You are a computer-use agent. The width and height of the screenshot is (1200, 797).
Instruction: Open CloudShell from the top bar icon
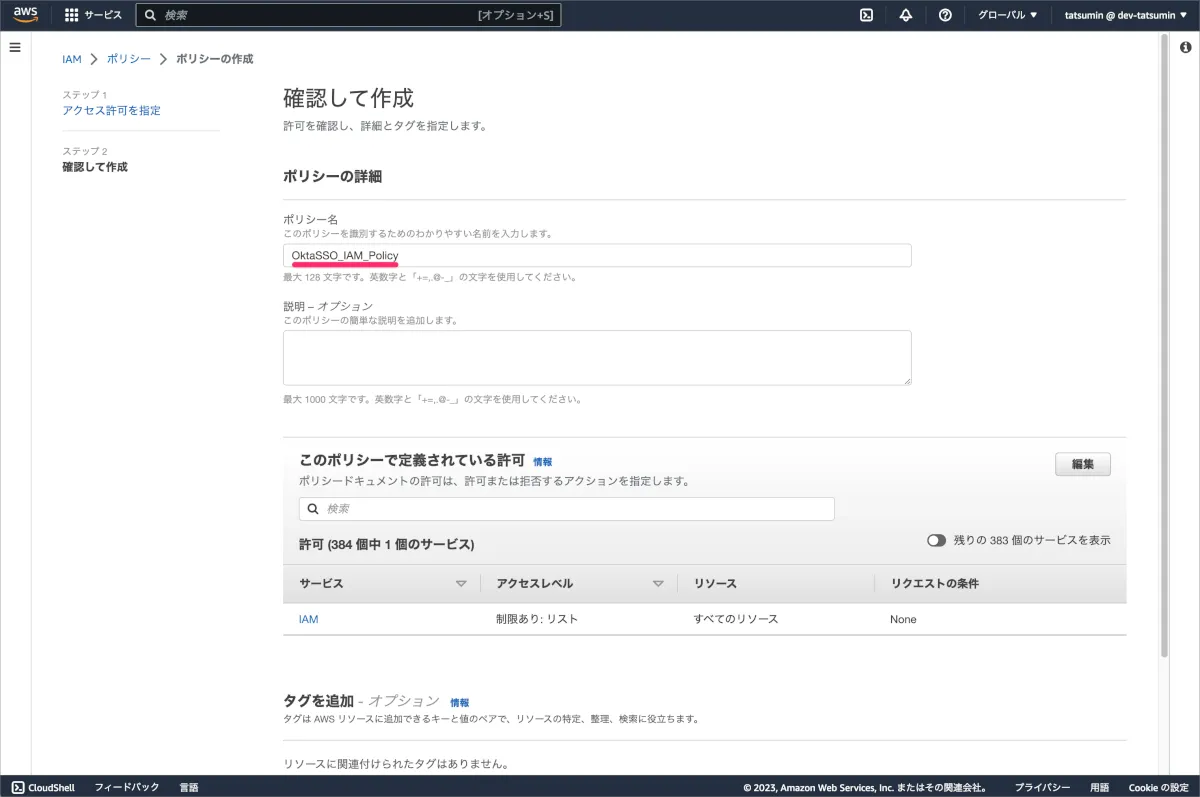tap(867, 15)
